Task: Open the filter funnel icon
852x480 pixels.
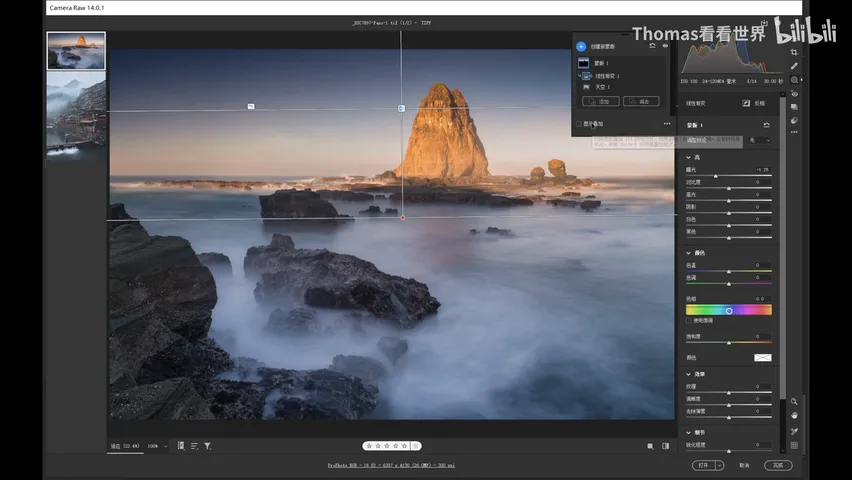Action: point(208,446)
